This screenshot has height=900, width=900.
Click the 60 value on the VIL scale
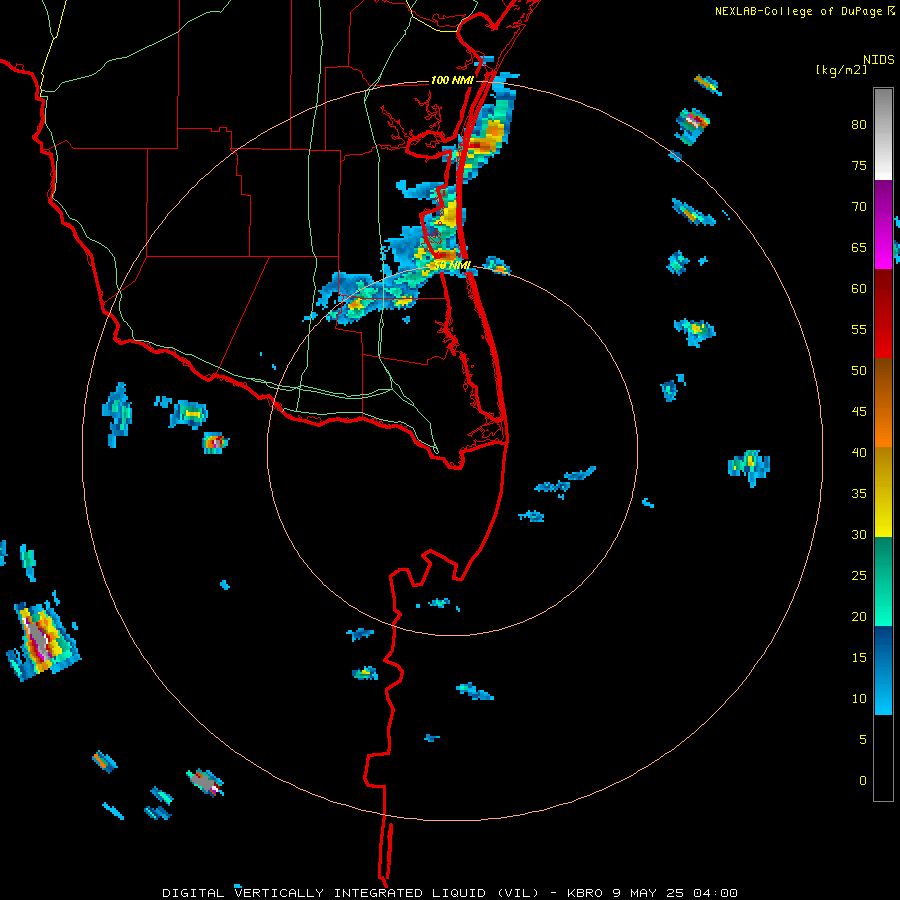(x=859, y=289)
